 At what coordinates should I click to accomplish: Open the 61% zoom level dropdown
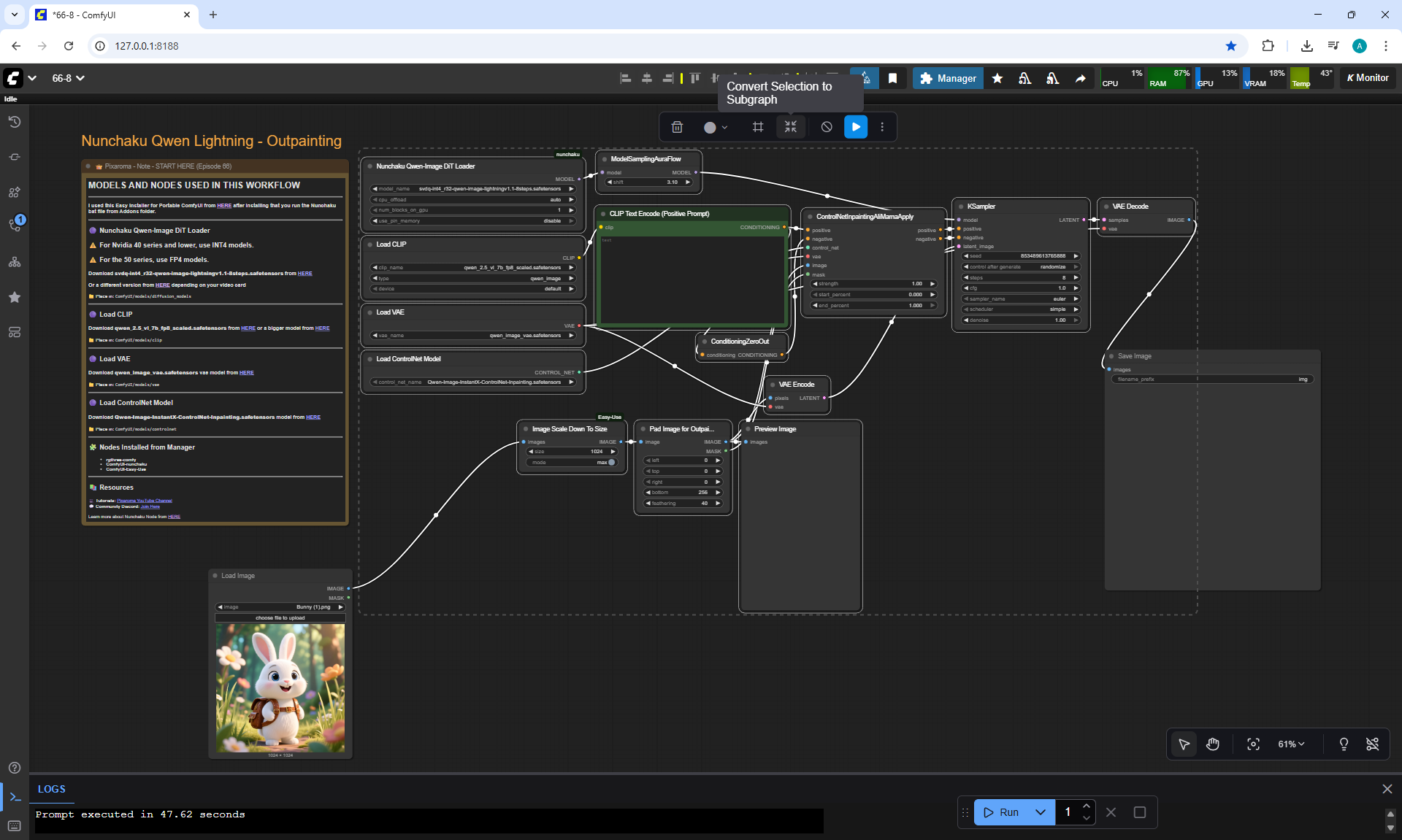(1291, 744)
